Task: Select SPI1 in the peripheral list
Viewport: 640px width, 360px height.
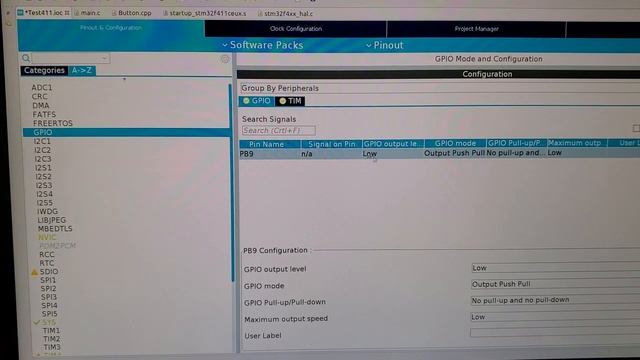Action: [x=48, y=280]
